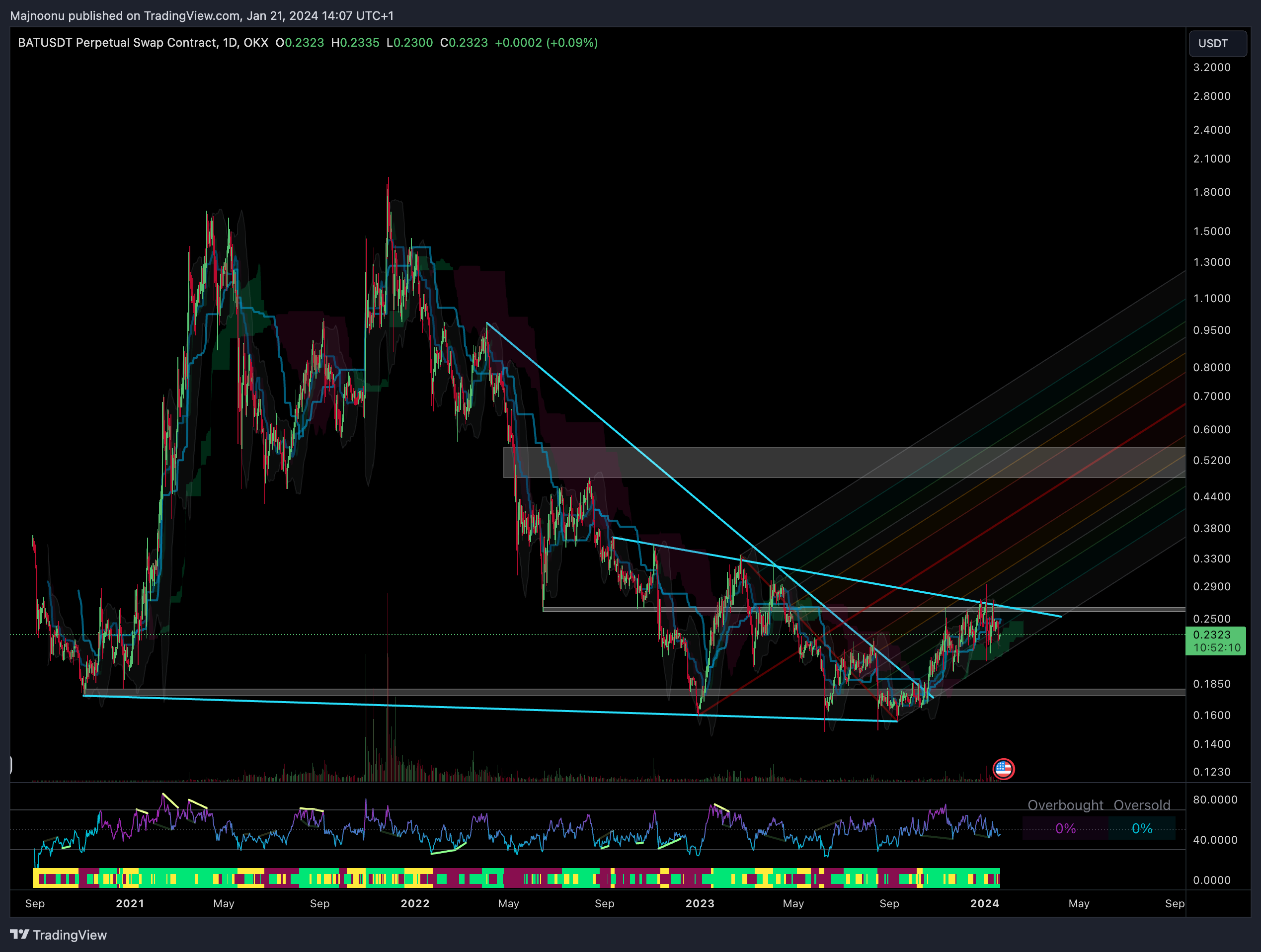Click the 0.3800 price axis label
The width and height of the screenshot is (1261, 952).
[1212, 529]
